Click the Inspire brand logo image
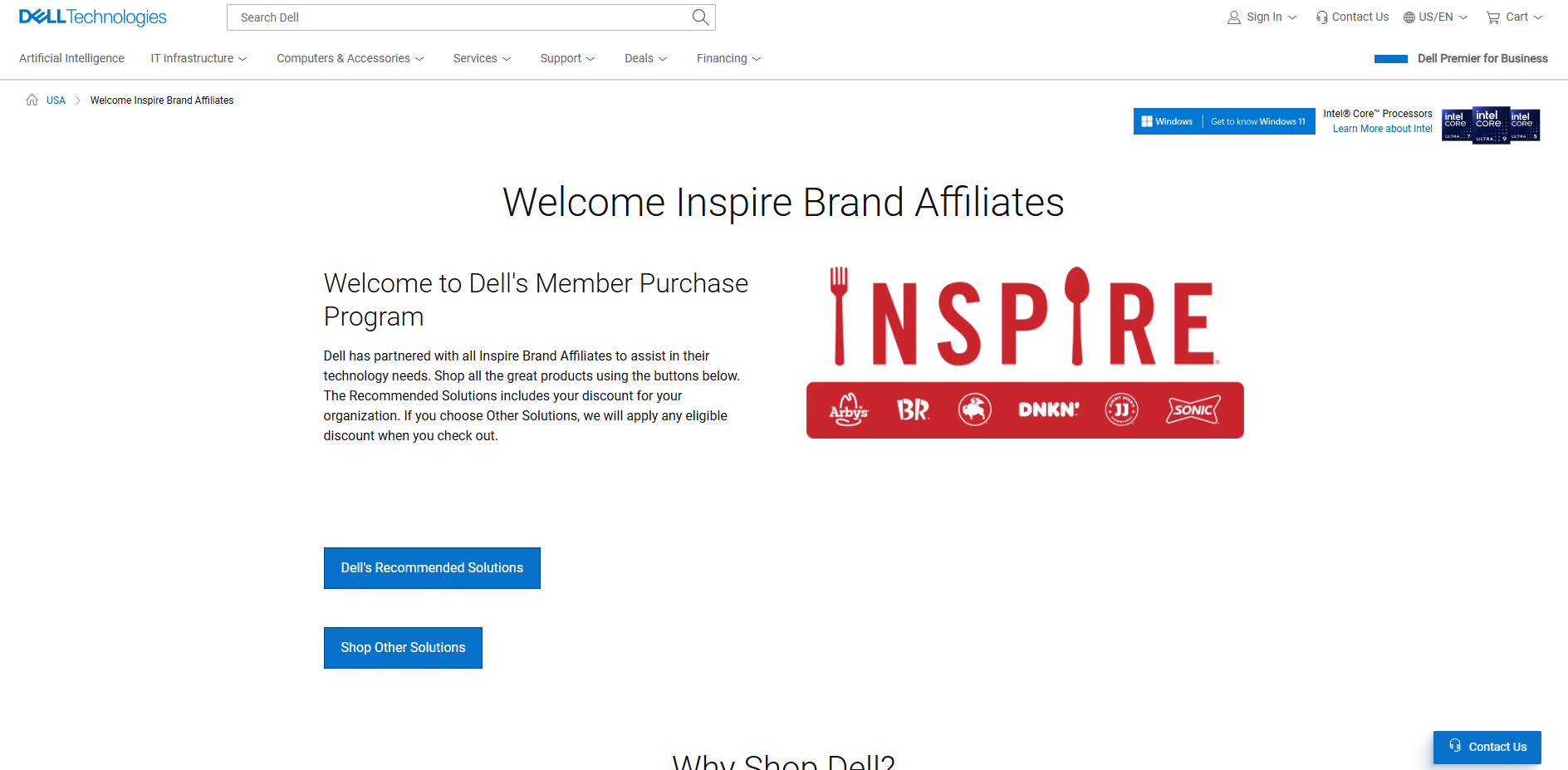Image resolution: width=1568 pixels, height=770 pixels. [x=1024, y=352]
